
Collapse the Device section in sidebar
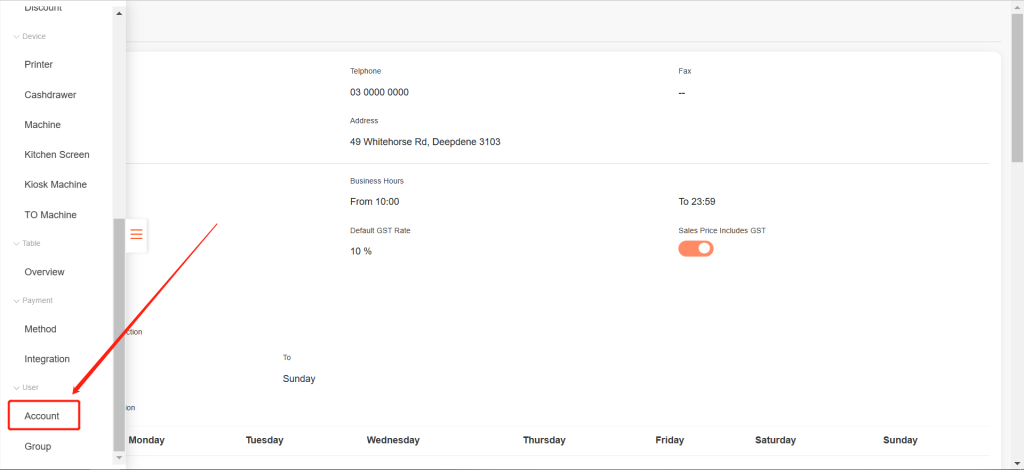click(16, 37)
